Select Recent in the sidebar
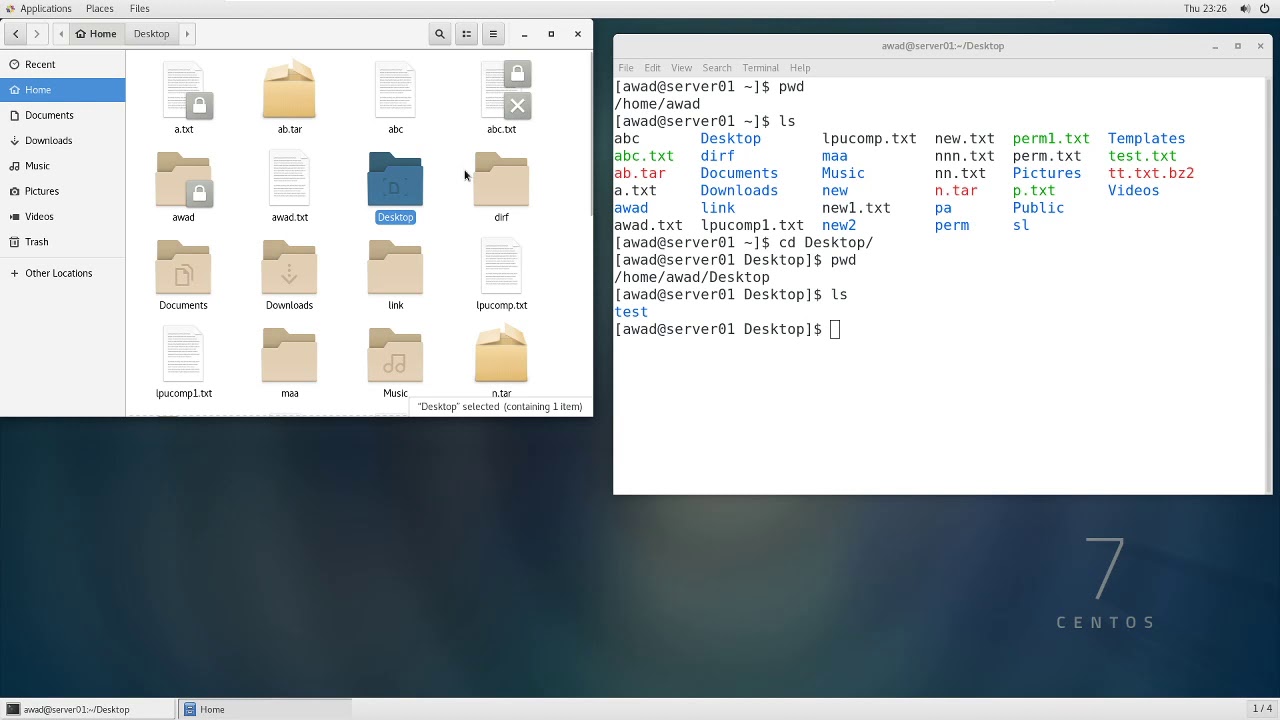 tap(62, 64)
